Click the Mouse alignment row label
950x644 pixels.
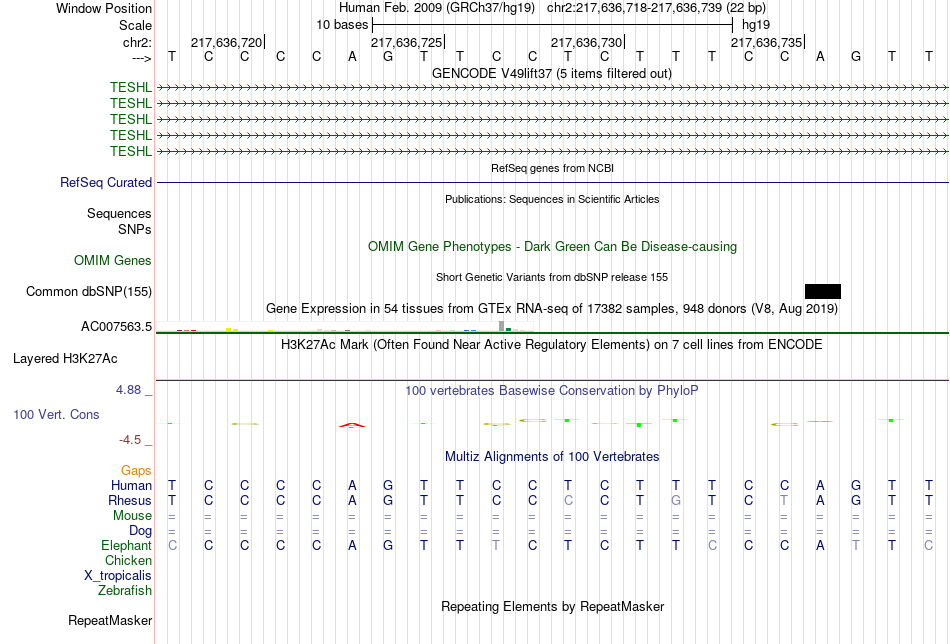[x=133, y=516]
